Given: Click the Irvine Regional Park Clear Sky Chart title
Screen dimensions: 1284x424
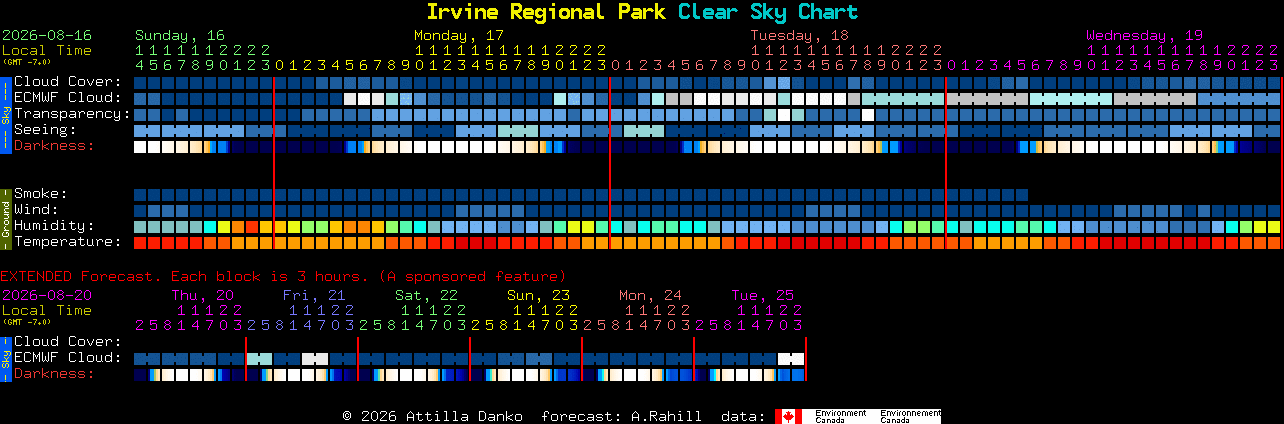Looking at the screenshot, I should click(x=642, y=12).
